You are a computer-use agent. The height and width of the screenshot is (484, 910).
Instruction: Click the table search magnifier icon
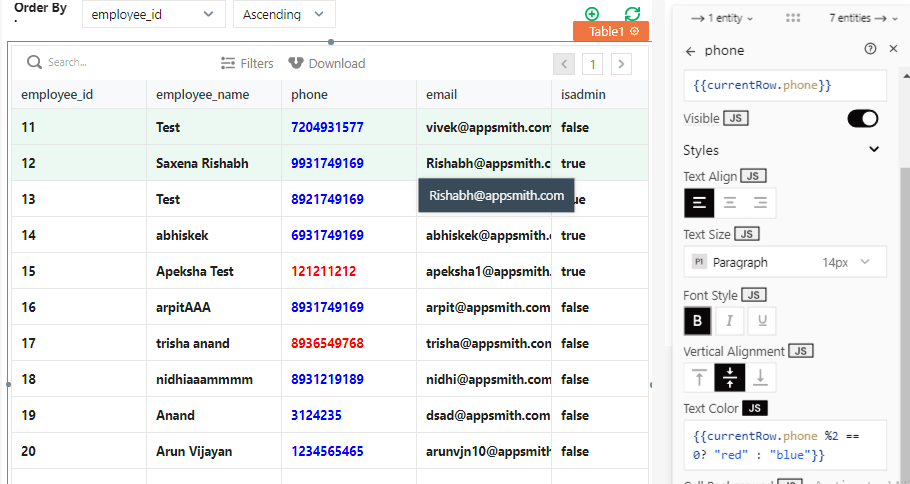(x=34, y=62)
